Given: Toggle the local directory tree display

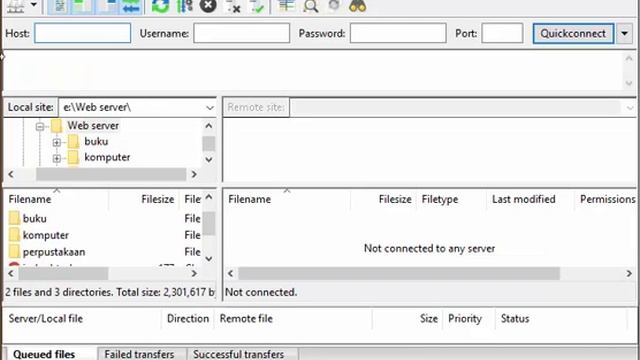Looking at the screenshot, I should pos(82,6).
